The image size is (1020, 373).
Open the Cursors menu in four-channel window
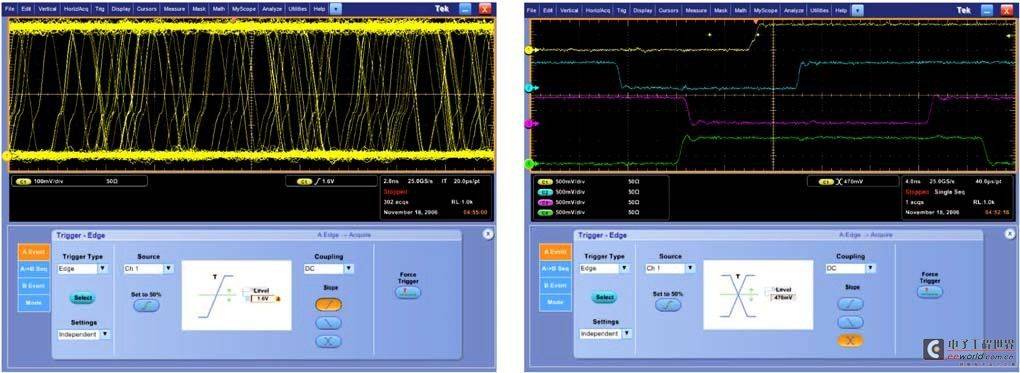coord(668,10)
